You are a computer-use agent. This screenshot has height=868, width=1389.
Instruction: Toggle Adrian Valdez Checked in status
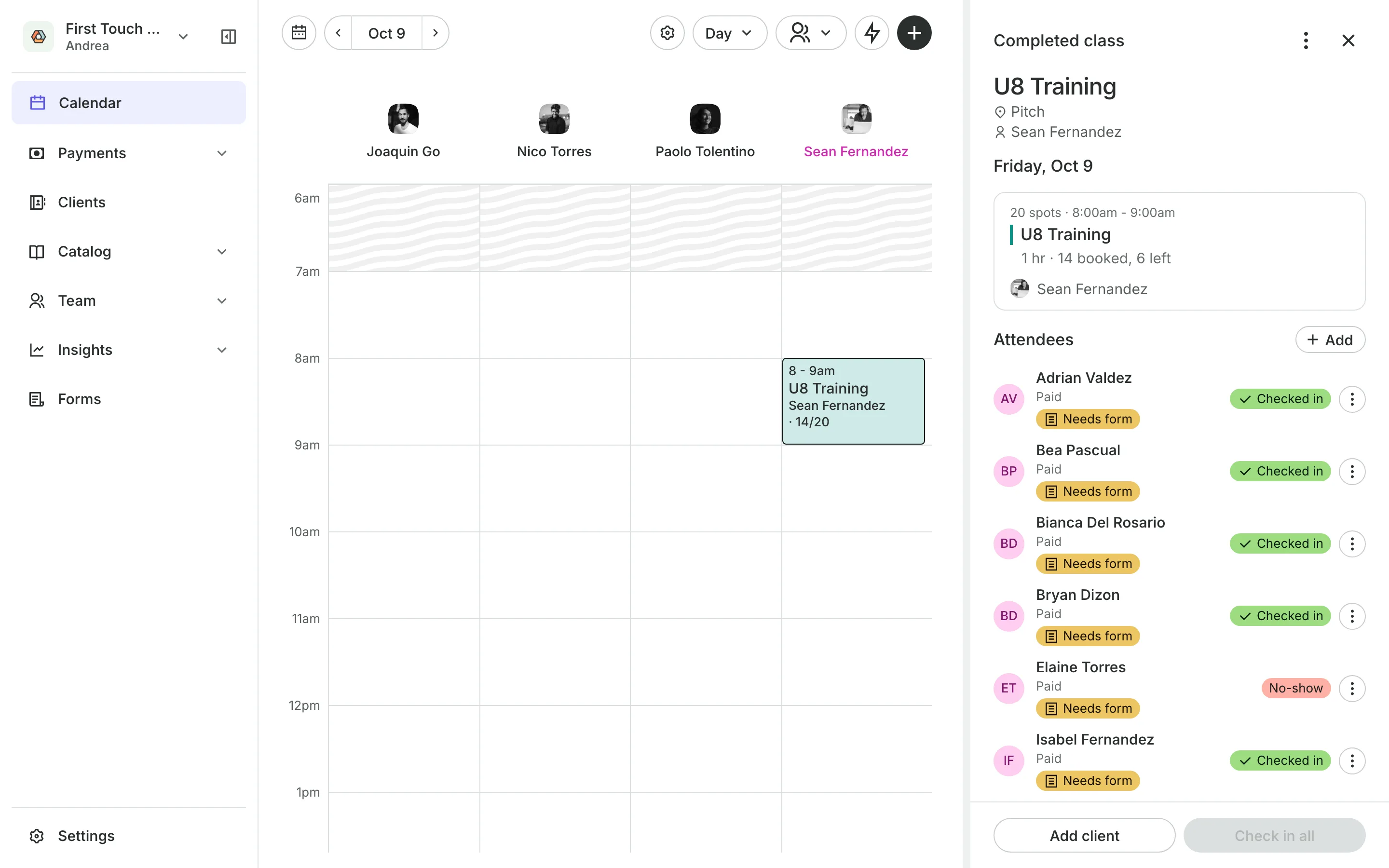point(1280,399)
